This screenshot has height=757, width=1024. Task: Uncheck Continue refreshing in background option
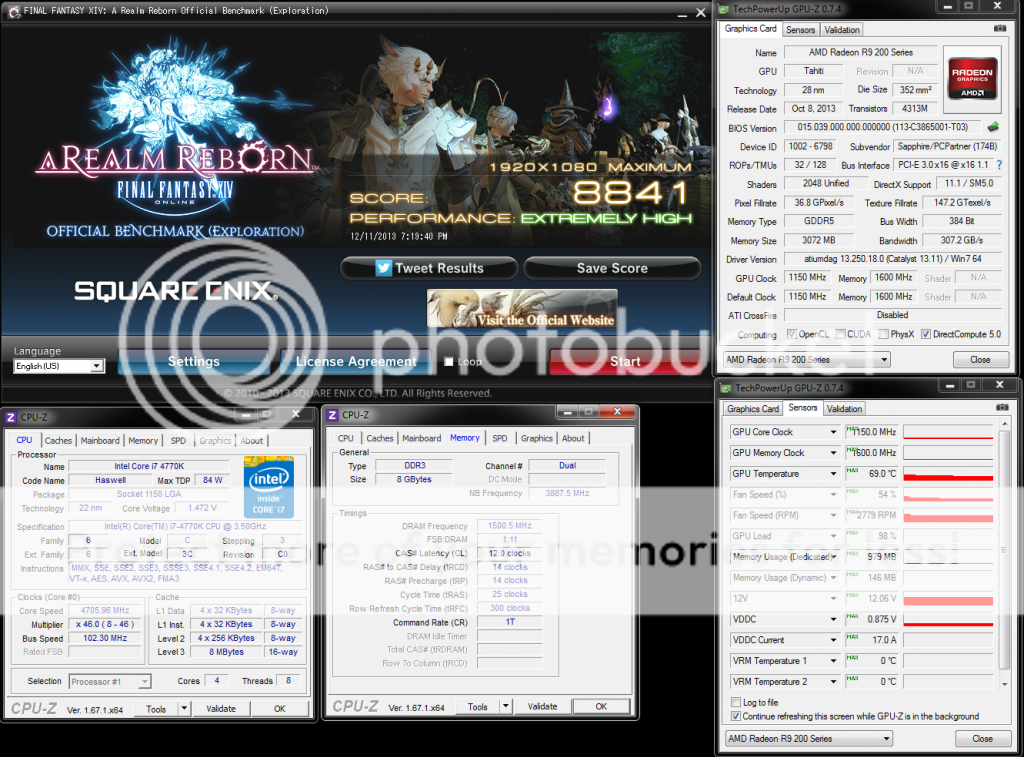click(x=737, y=716)
